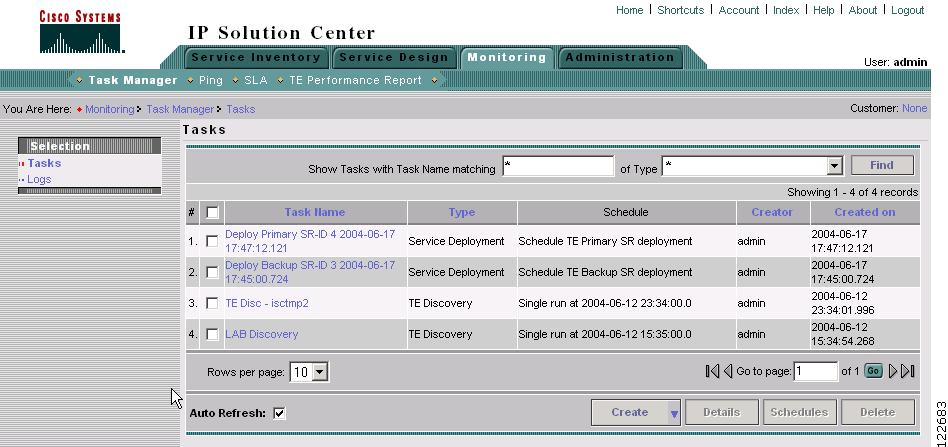948x447 pixels.
Task: Click the Delete button
Action: 877,413
